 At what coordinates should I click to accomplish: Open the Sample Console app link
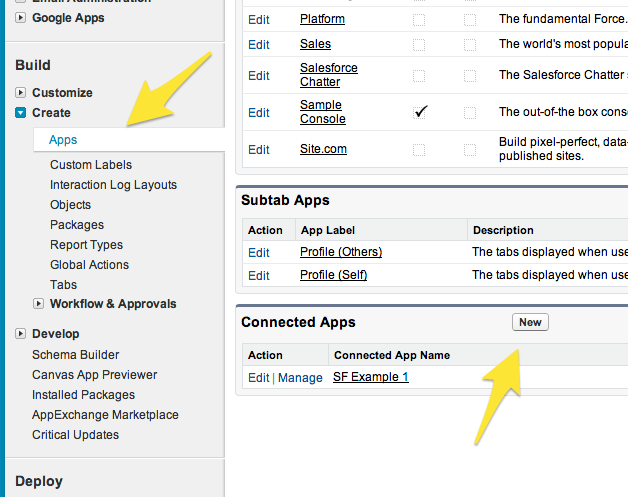tap(323, 112)
